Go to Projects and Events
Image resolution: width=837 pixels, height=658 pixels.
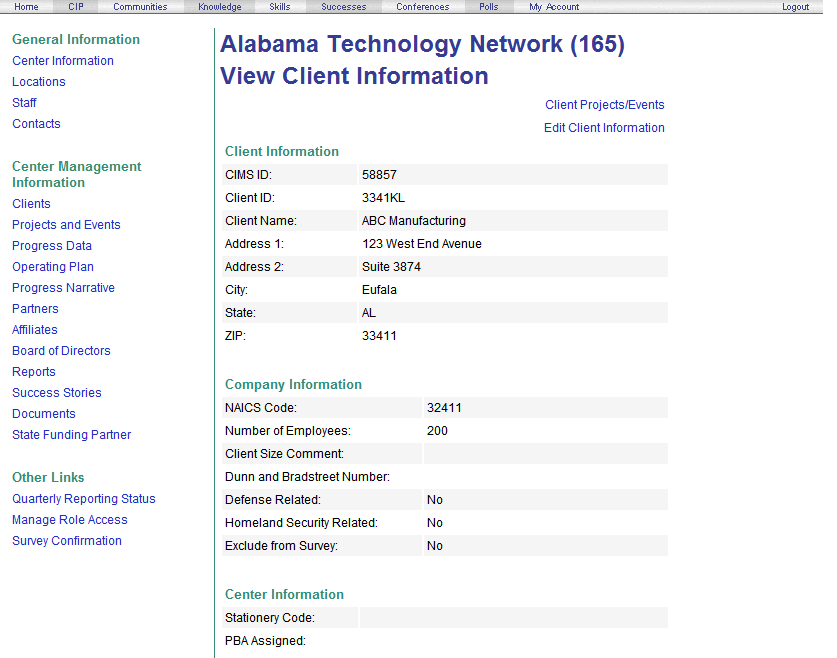coord(66,225)
